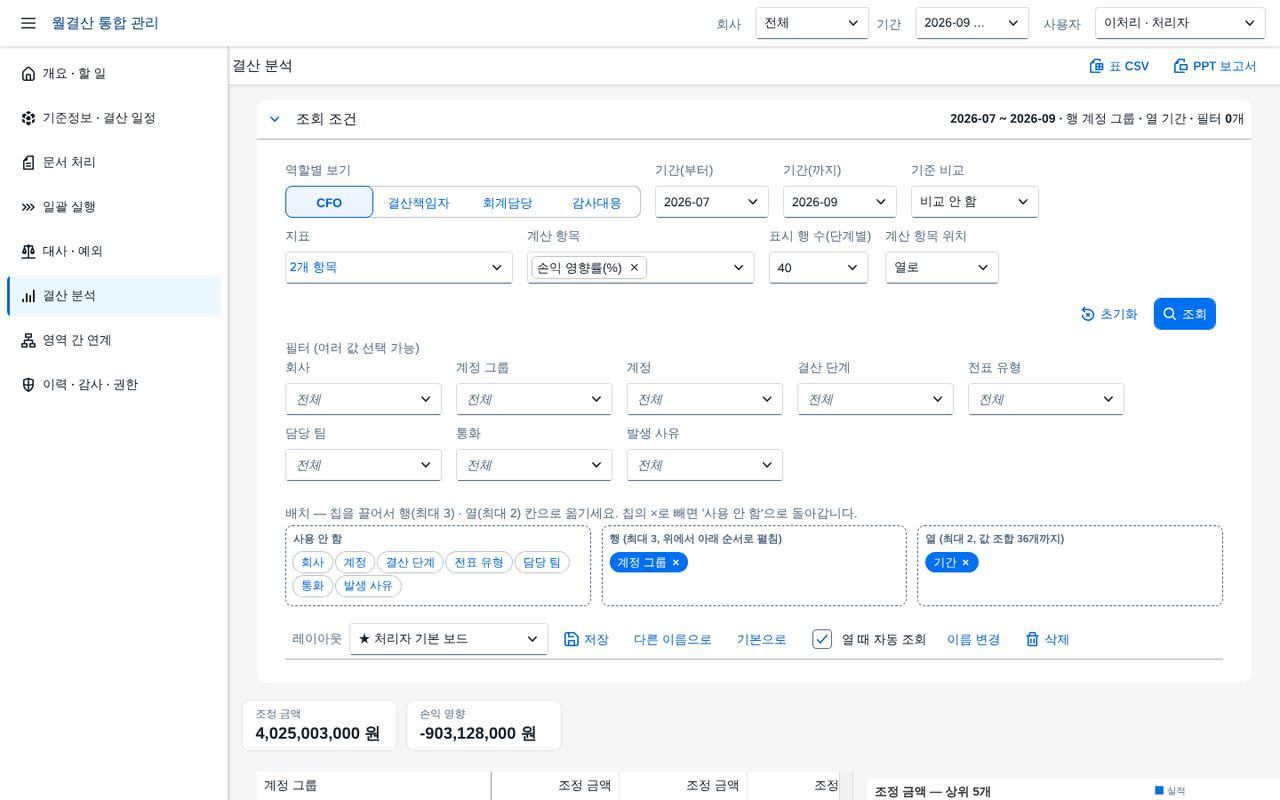Click the 영역 간 연계 hierarchy icon

(28, 340)
